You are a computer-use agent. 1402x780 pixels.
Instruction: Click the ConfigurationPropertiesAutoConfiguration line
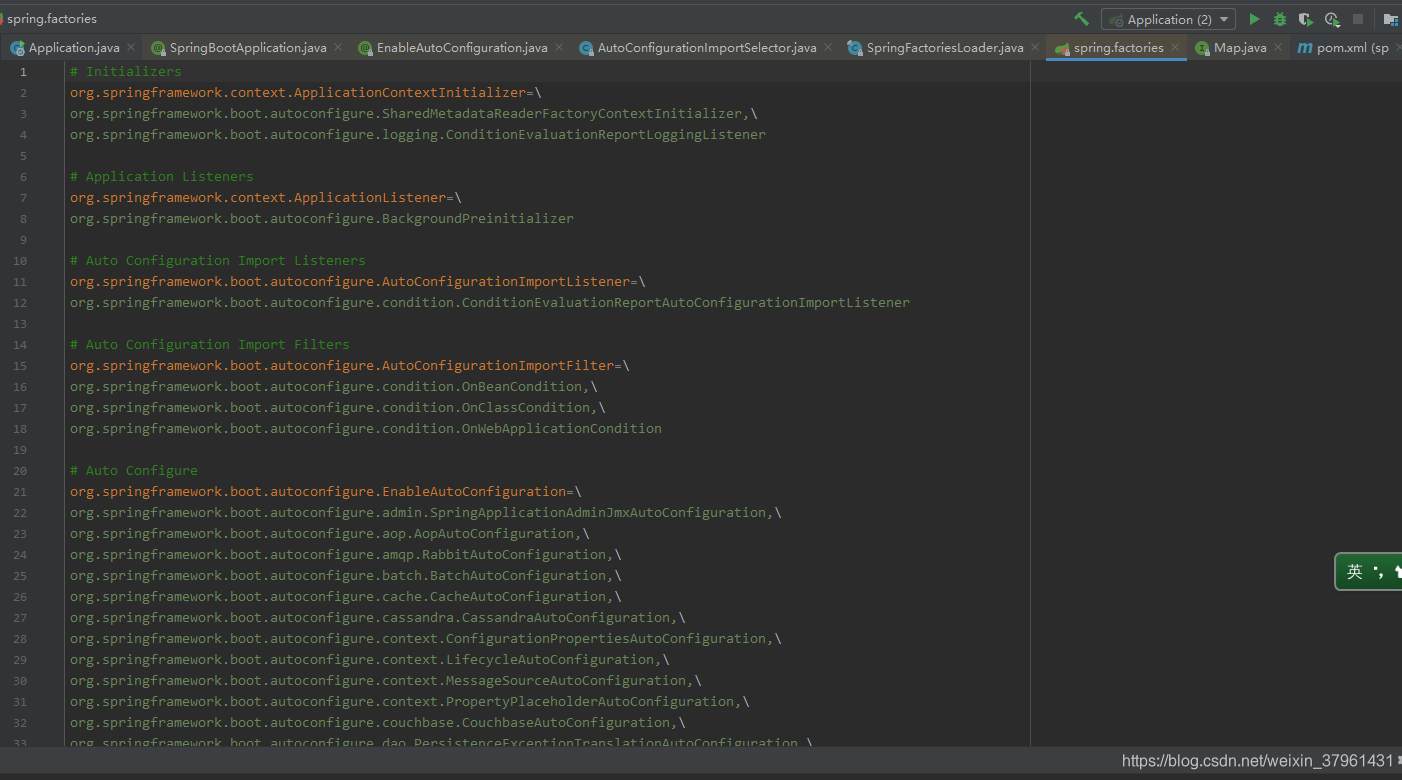pos(426,638)
